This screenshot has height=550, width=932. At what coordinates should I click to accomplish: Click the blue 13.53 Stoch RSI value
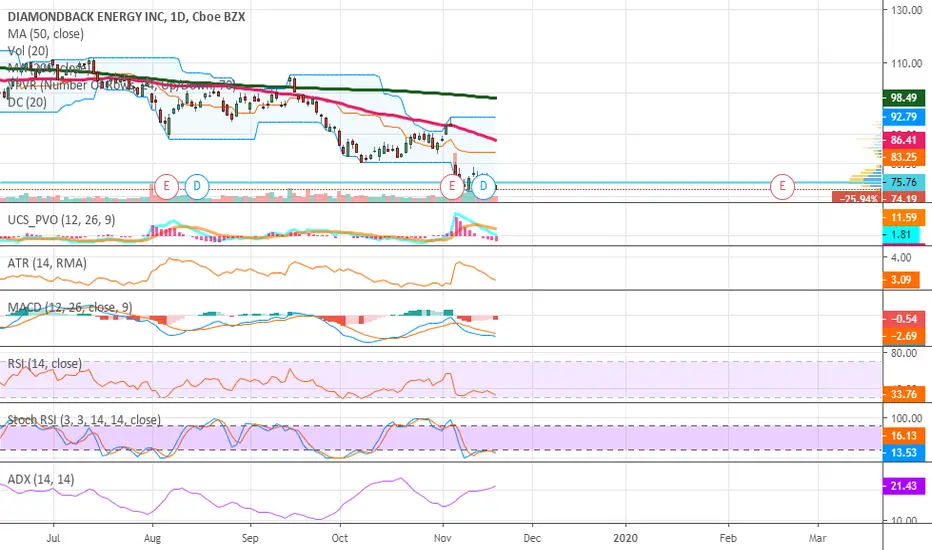903,453
